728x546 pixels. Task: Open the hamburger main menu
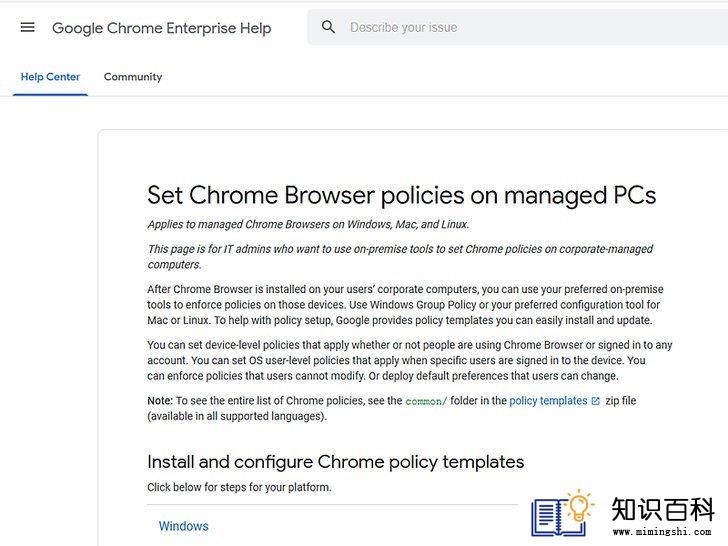pos(27,27)
